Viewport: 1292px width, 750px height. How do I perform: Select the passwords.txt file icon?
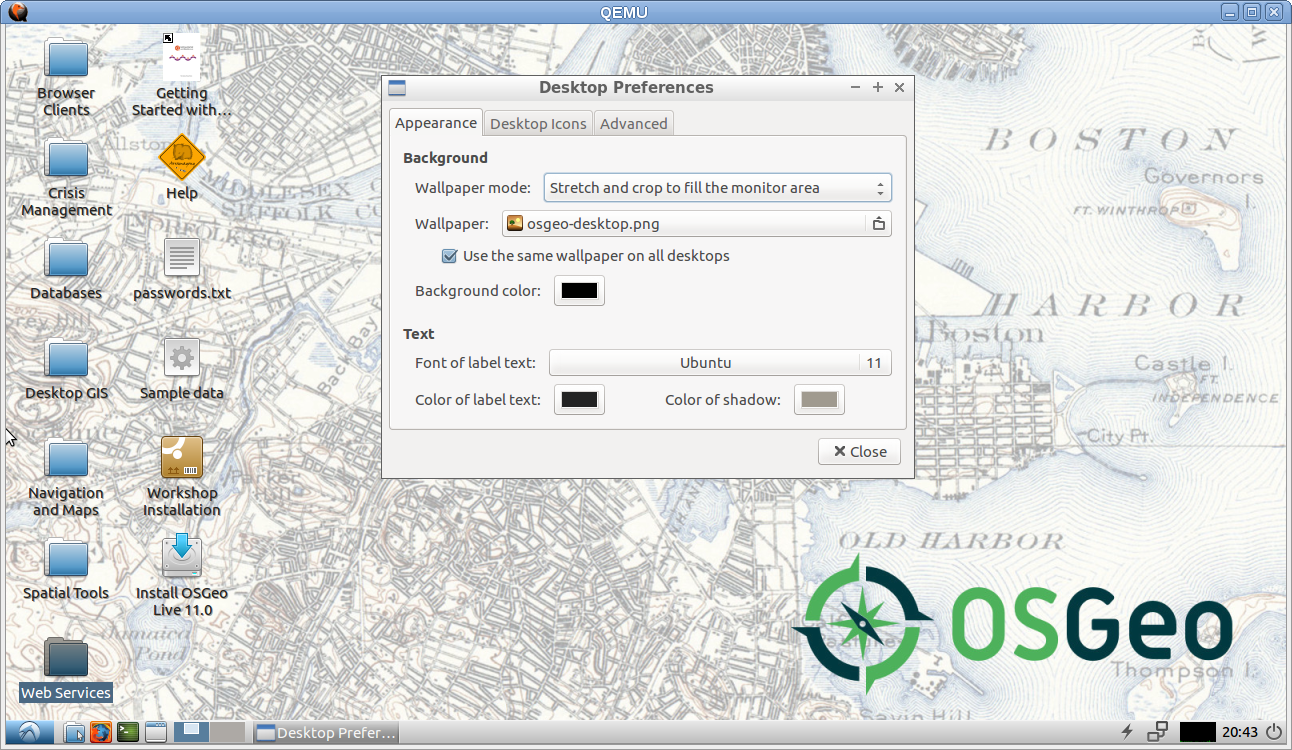[182, 258]
